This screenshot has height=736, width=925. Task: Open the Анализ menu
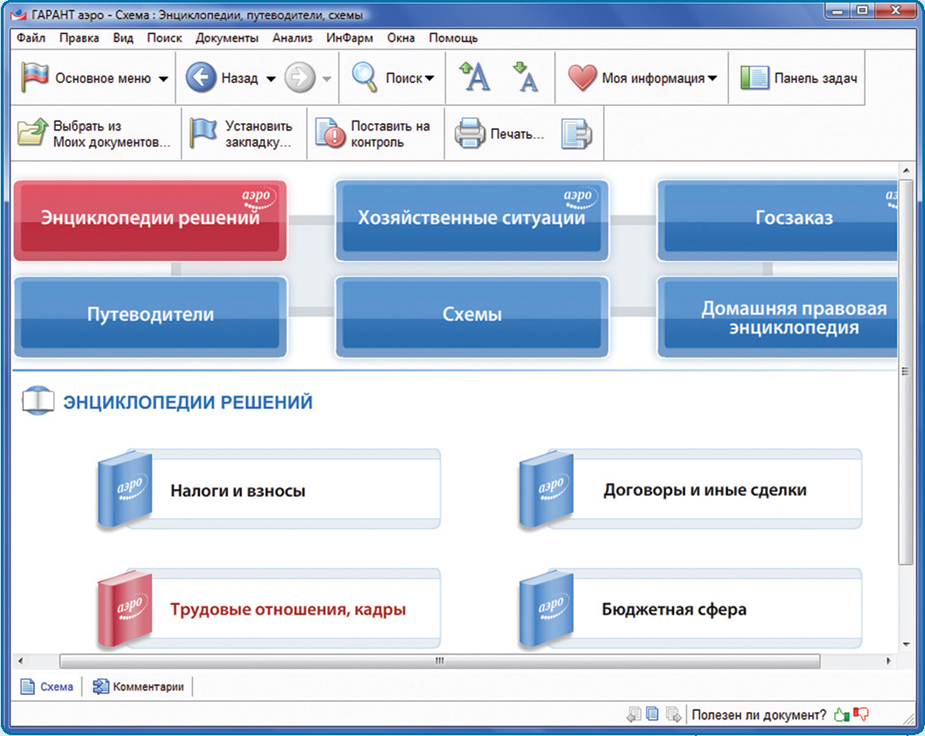293,38
